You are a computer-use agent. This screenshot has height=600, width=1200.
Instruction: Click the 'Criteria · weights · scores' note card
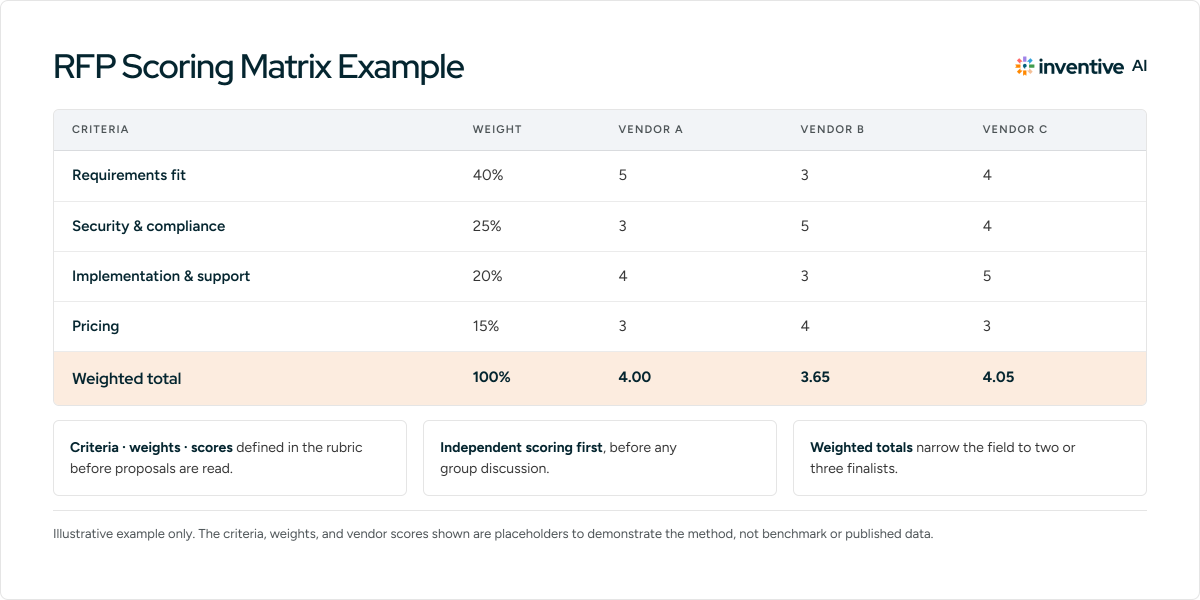230,458
